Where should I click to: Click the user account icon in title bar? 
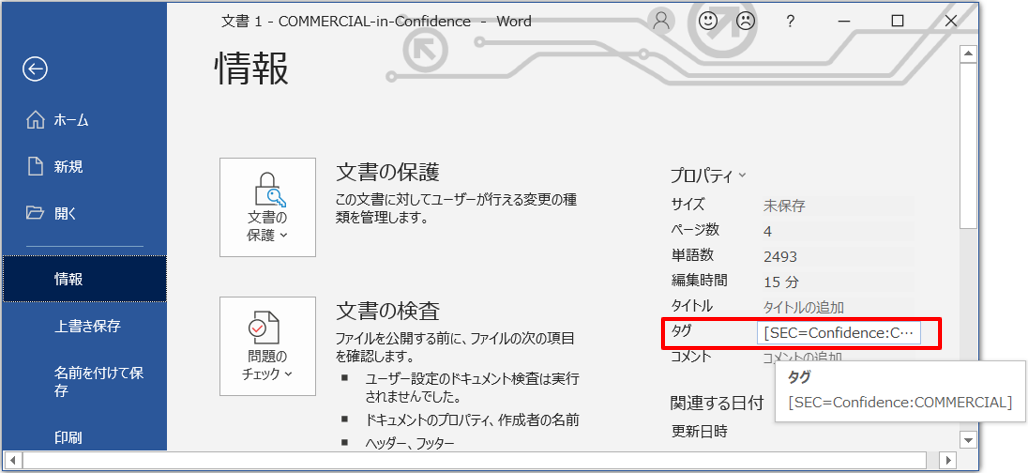tap(661, 21)
